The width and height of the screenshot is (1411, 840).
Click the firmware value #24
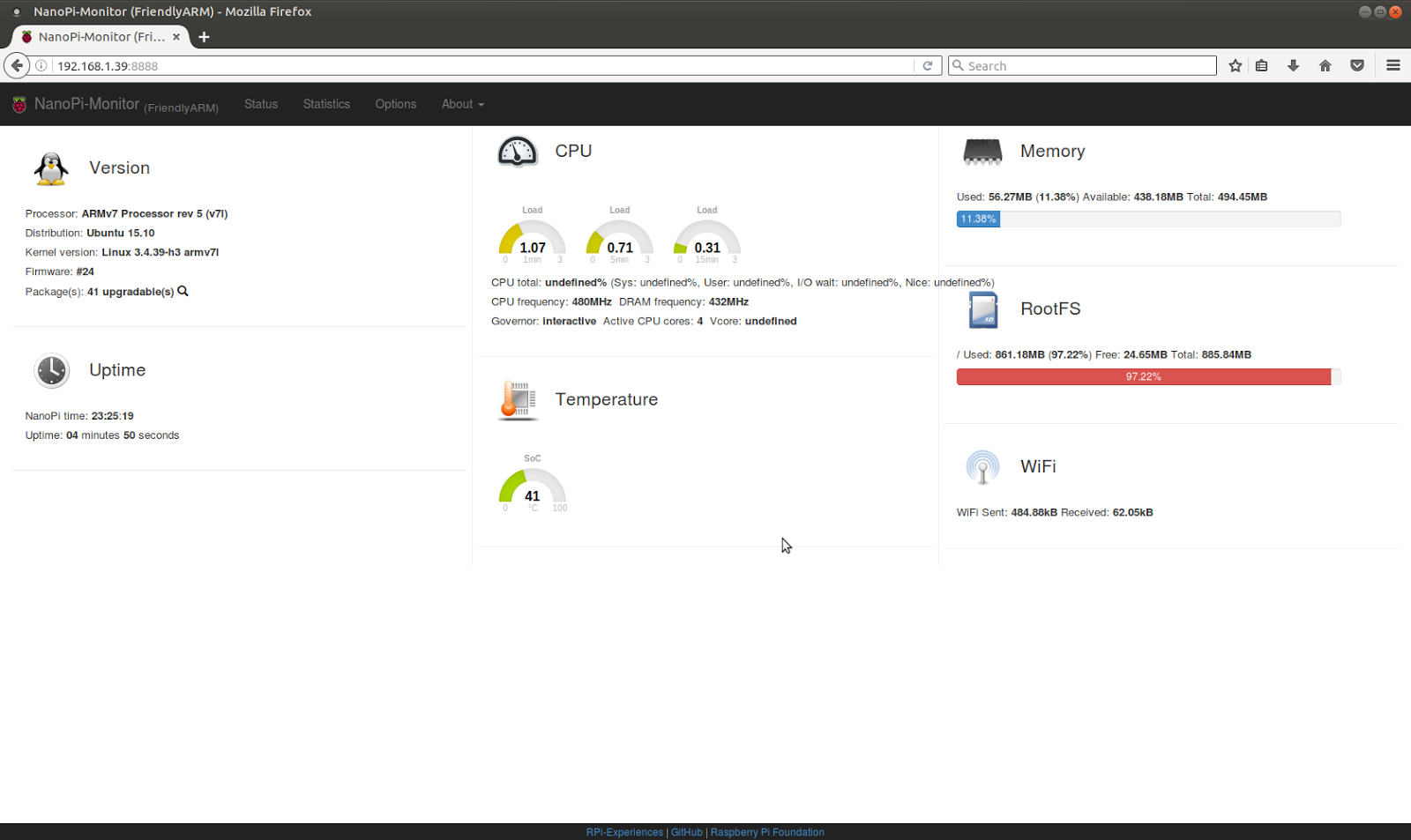85,272
